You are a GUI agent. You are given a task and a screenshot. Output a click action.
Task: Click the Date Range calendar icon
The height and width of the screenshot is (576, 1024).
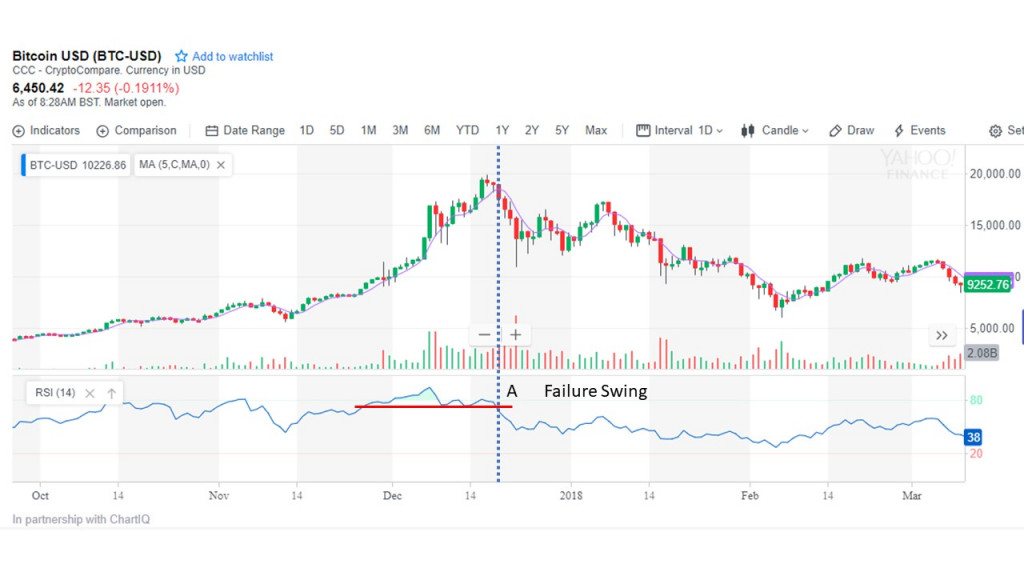(x=212, y=131)
